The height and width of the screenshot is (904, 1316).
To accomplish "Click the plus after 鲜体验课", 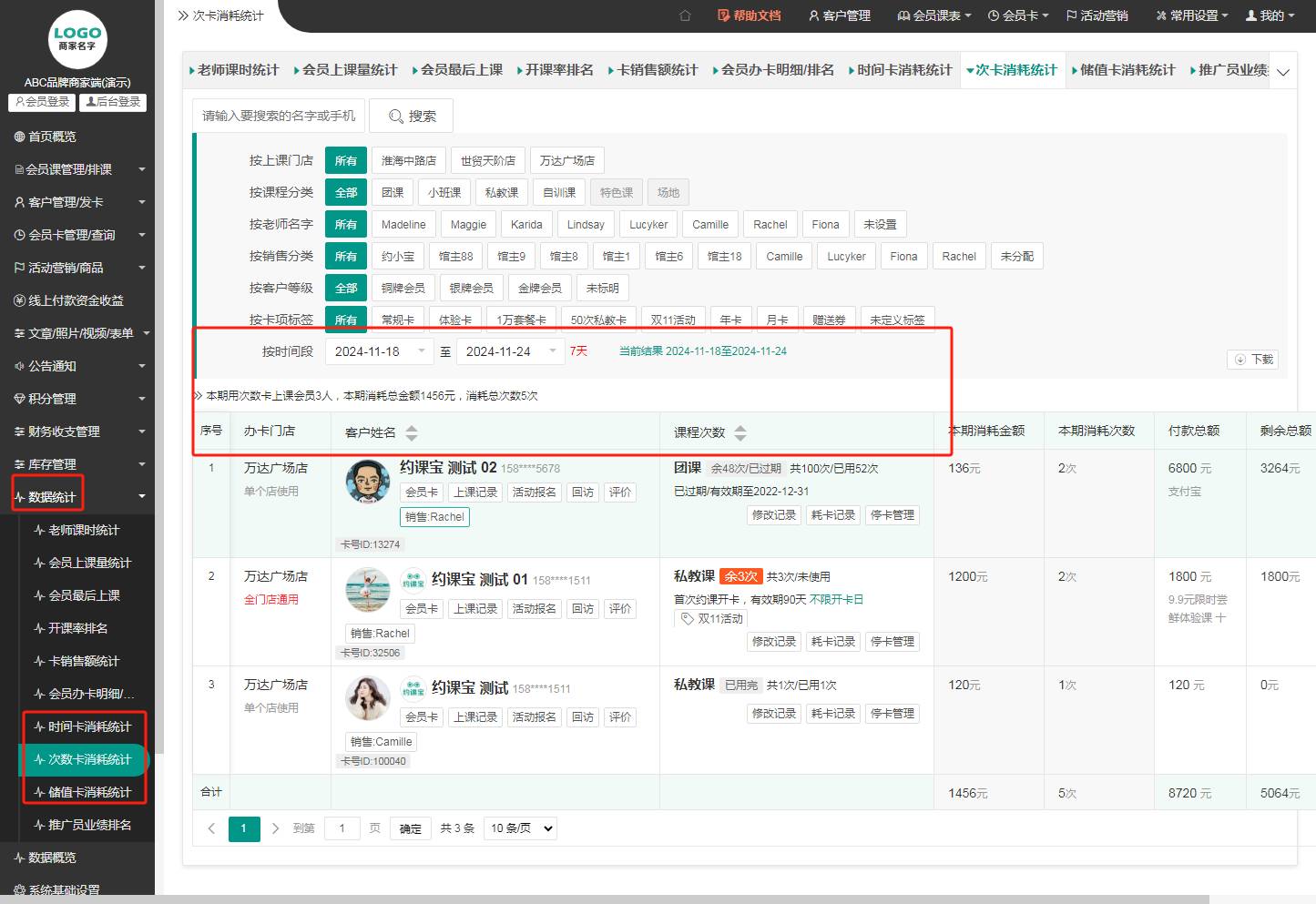I will tap(1220, 617).
